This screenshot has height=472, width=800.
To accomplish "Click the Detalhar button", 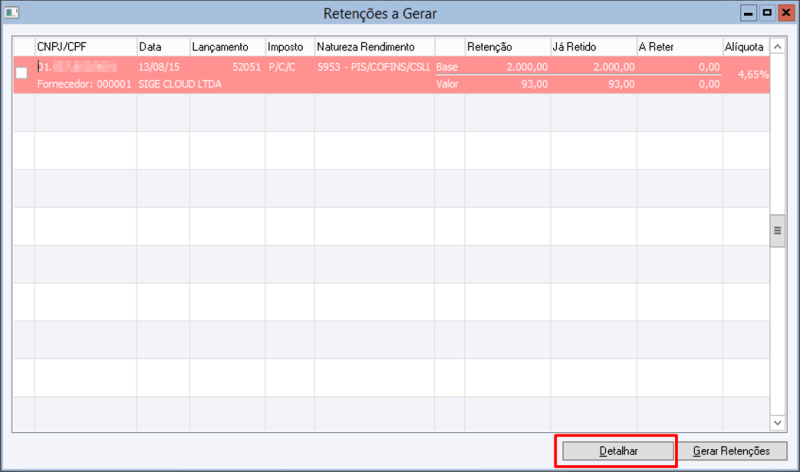I will tap(618, 451).
